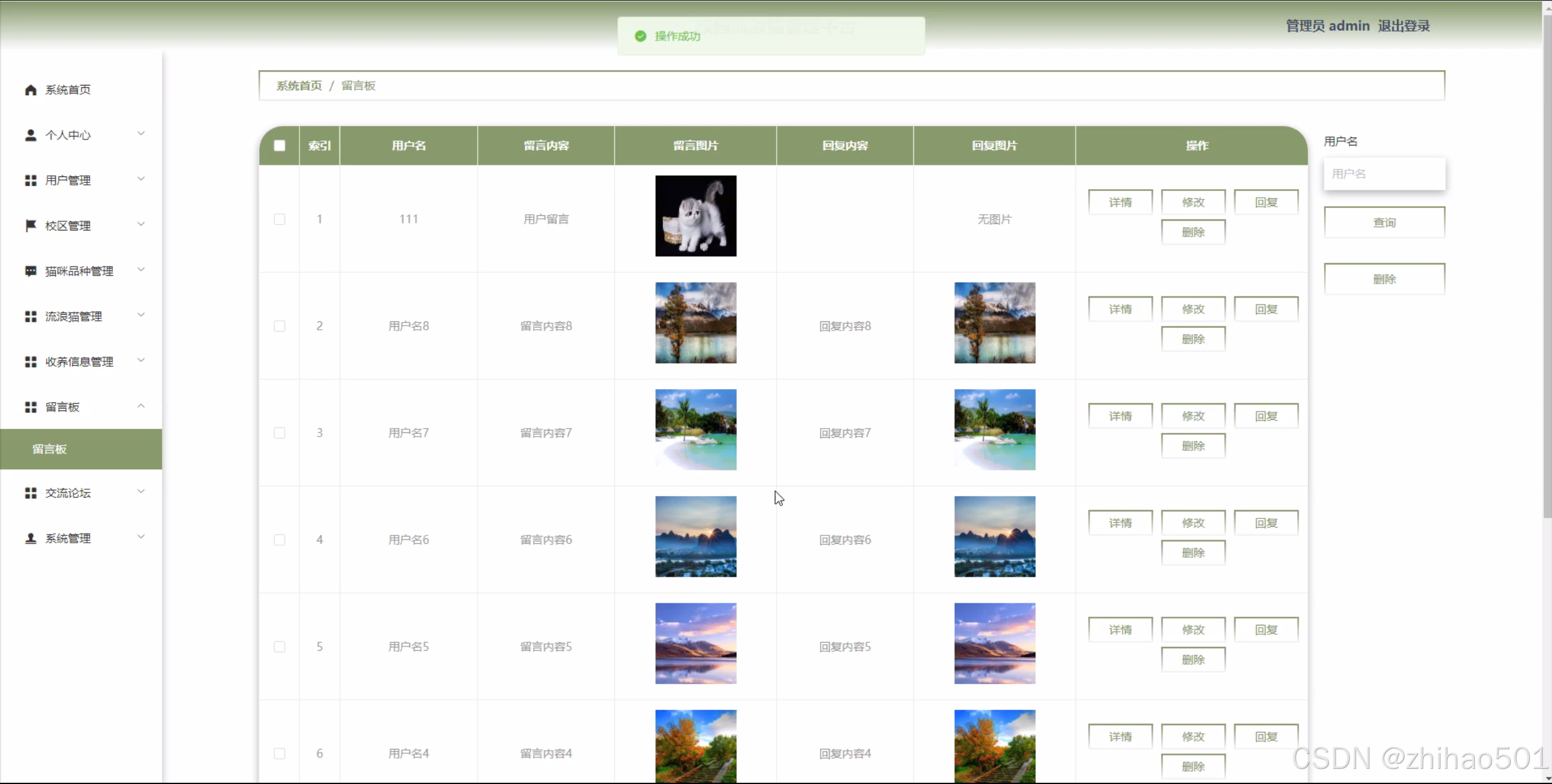Click the person icon beside 个人中心
This screenshot has width=1552, height=784.
click(30, 135)
